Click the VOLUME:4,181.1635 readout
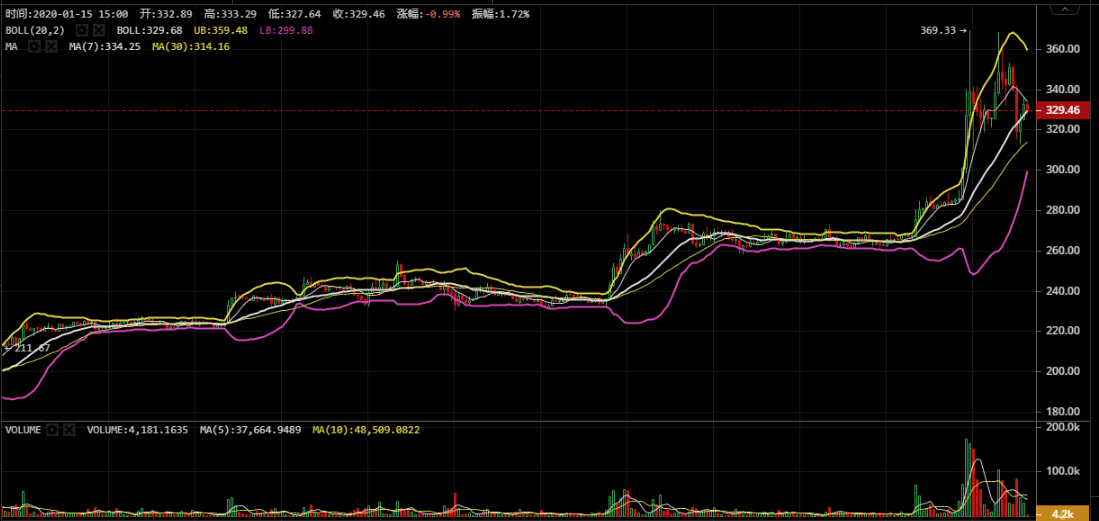This screenshot has width=1099, height=521. (x=137, y=429)
